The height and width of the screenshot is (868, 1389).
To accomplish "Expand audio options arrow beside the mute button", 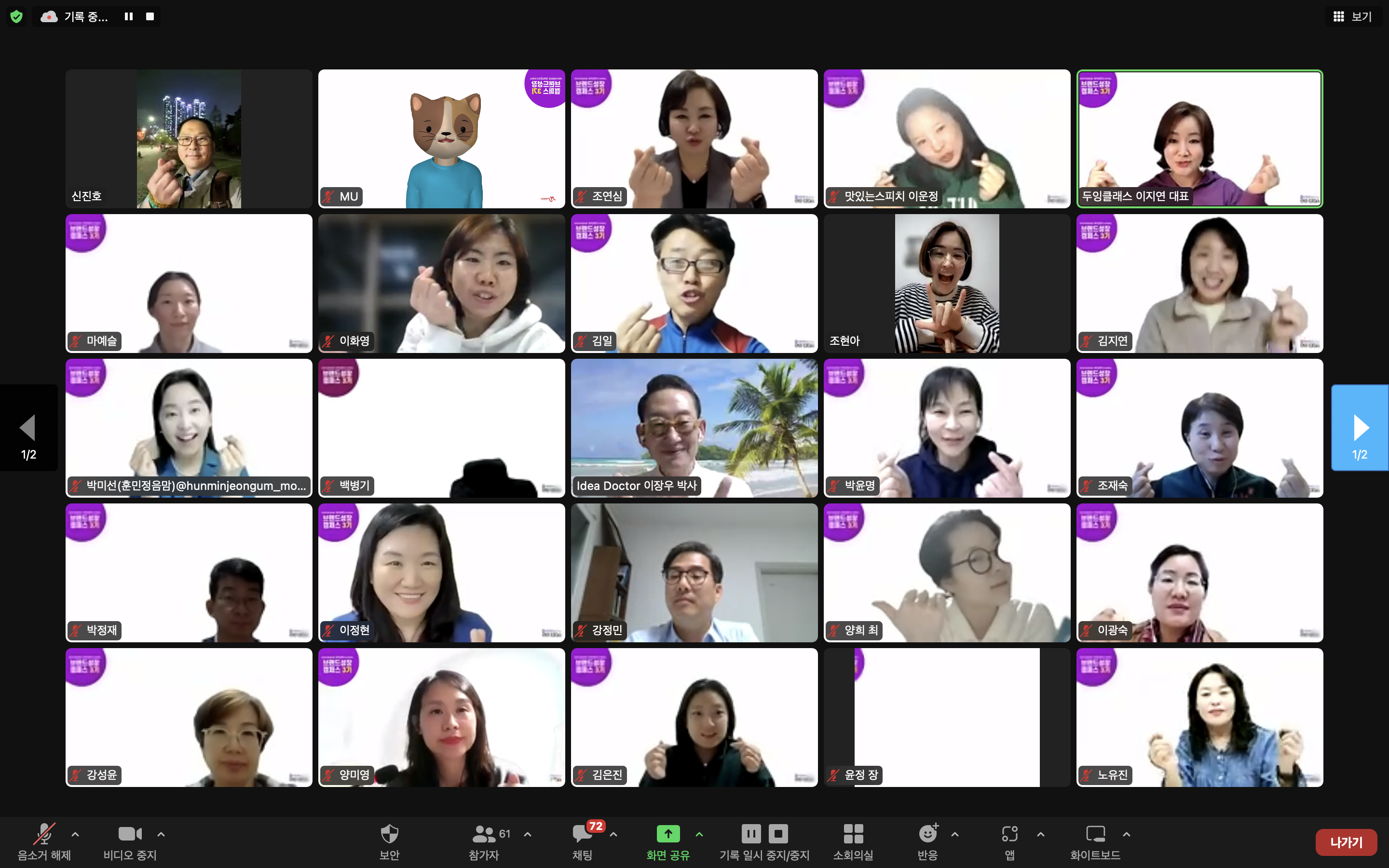I will [75, 834].
